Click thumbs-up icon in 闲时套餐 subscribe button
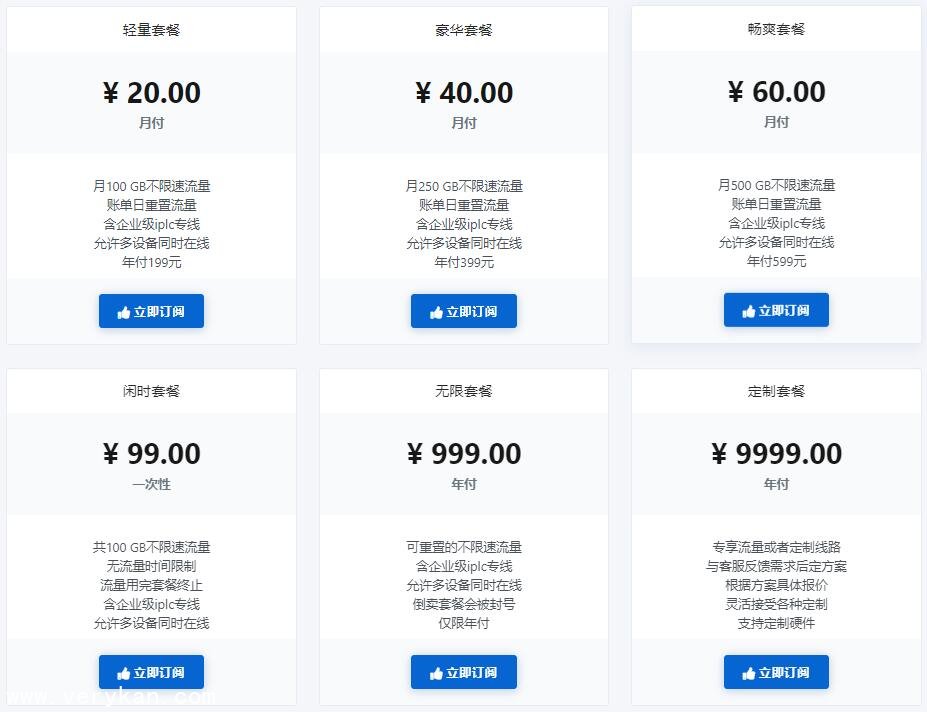Screen dimensions: 927x712 pyautogui.click(x=124, y=674)
